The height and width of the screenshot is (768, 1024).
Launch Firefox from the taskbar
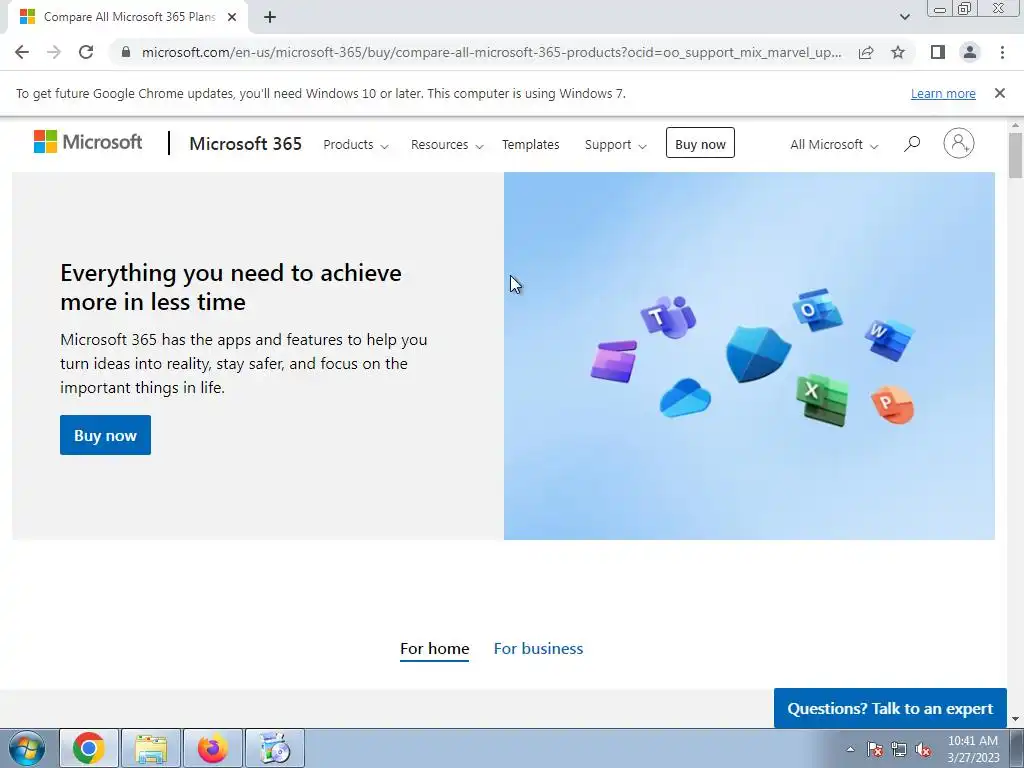[213, 748]
